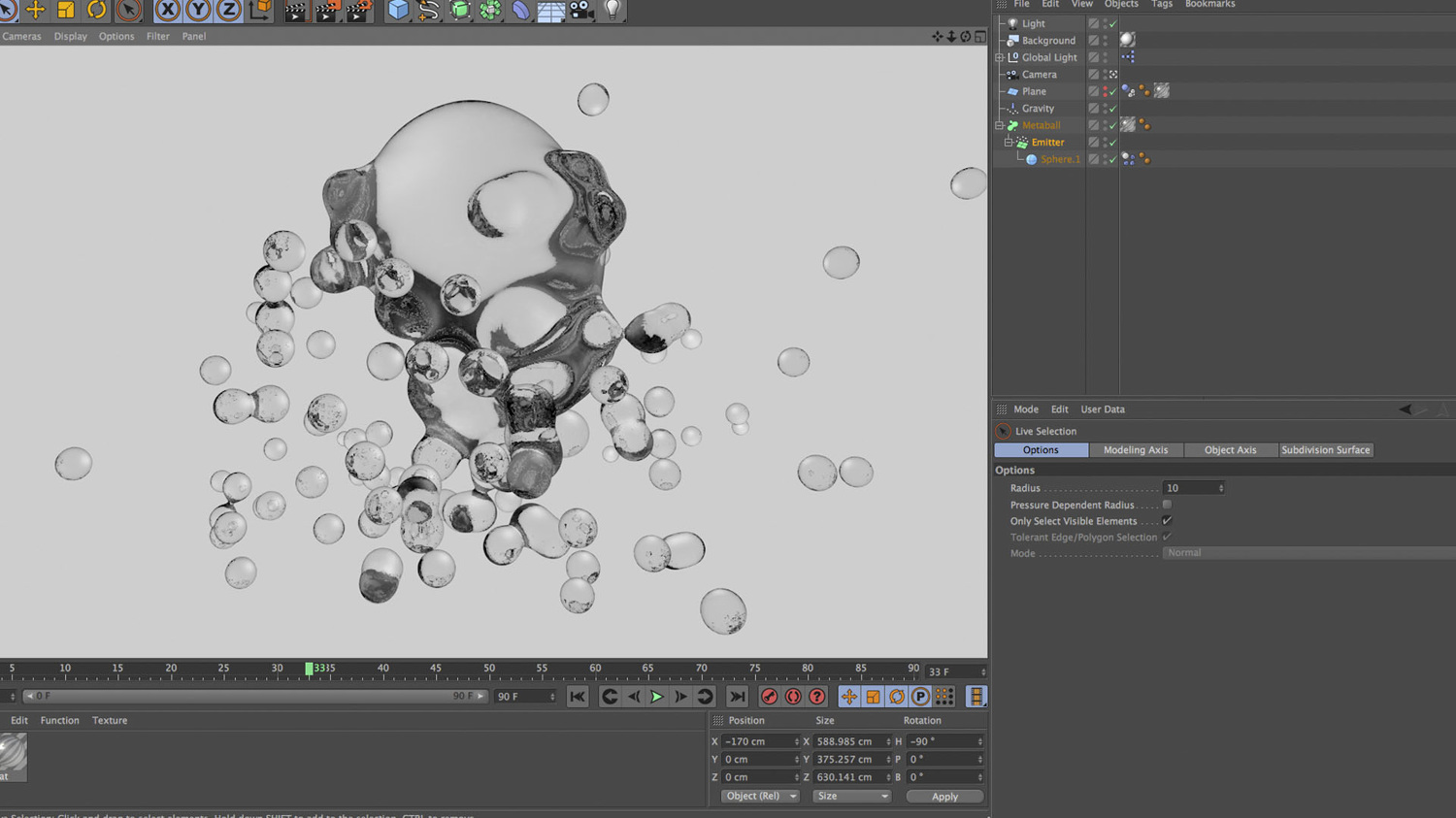
Task: Enable Pressure Dependent Radius checkbox
Action: coord(1167,505)
